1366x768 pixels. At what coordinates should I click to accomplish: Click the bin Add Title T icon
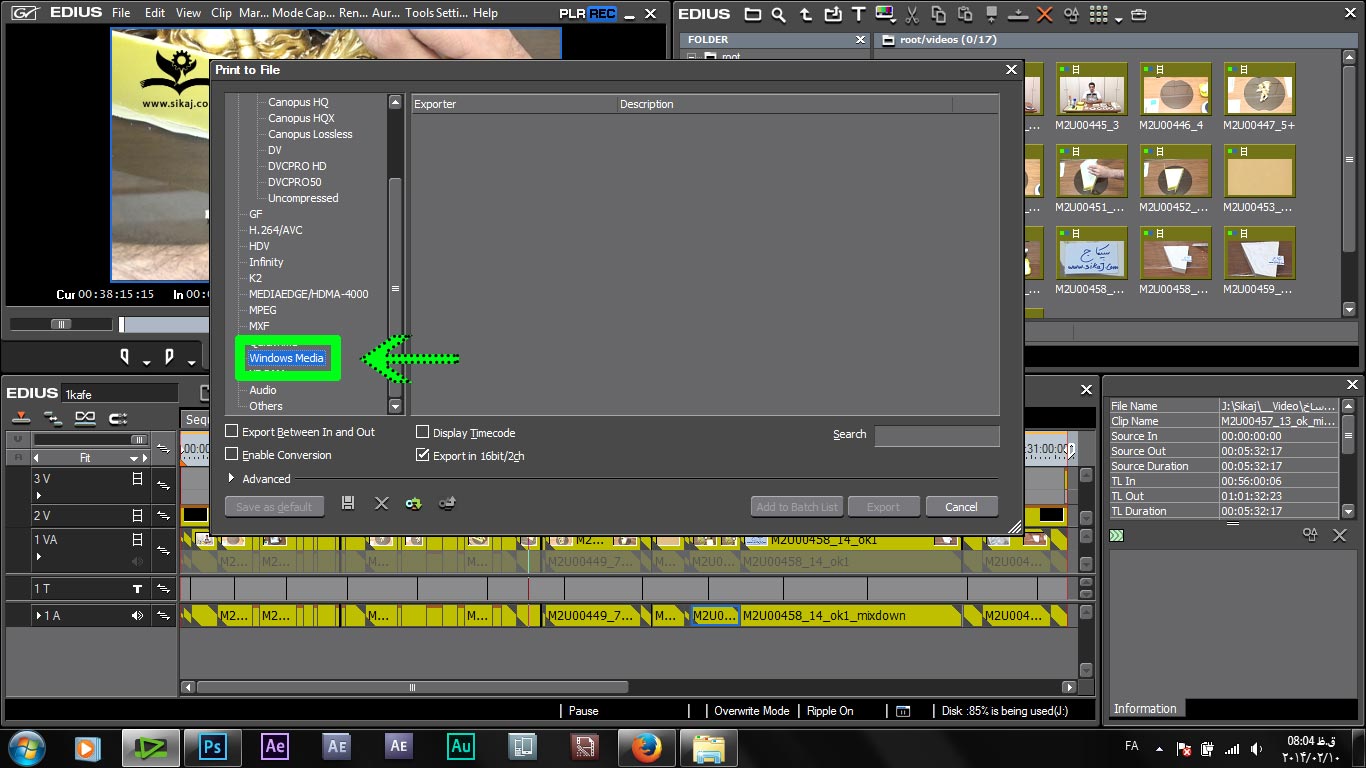coord(859,14)
